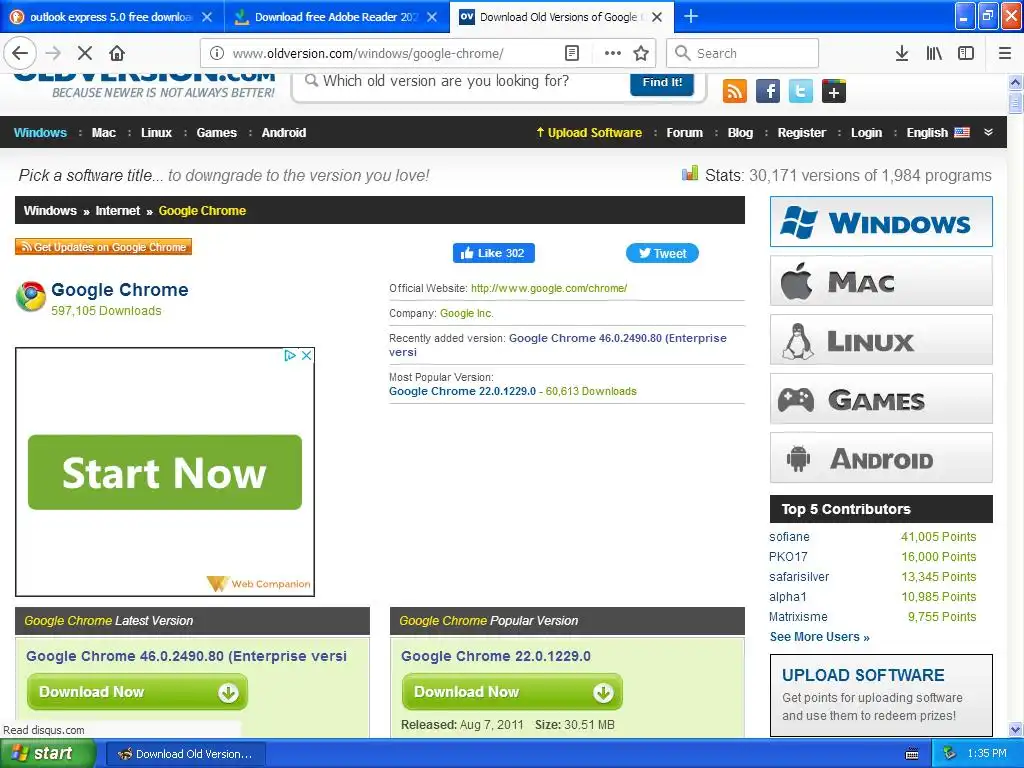The width and height of the screenshot is (1024, 768).
Task: Close the Adobe Reader download tab
Action: [x=432, y=17]
